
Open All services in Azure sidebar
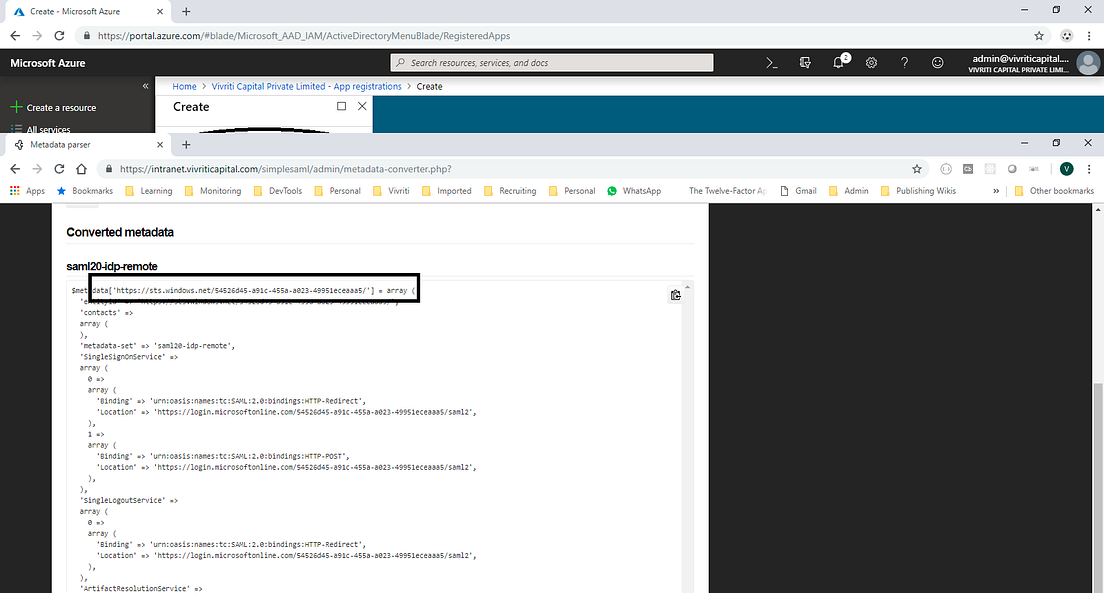tap(41, 129)
